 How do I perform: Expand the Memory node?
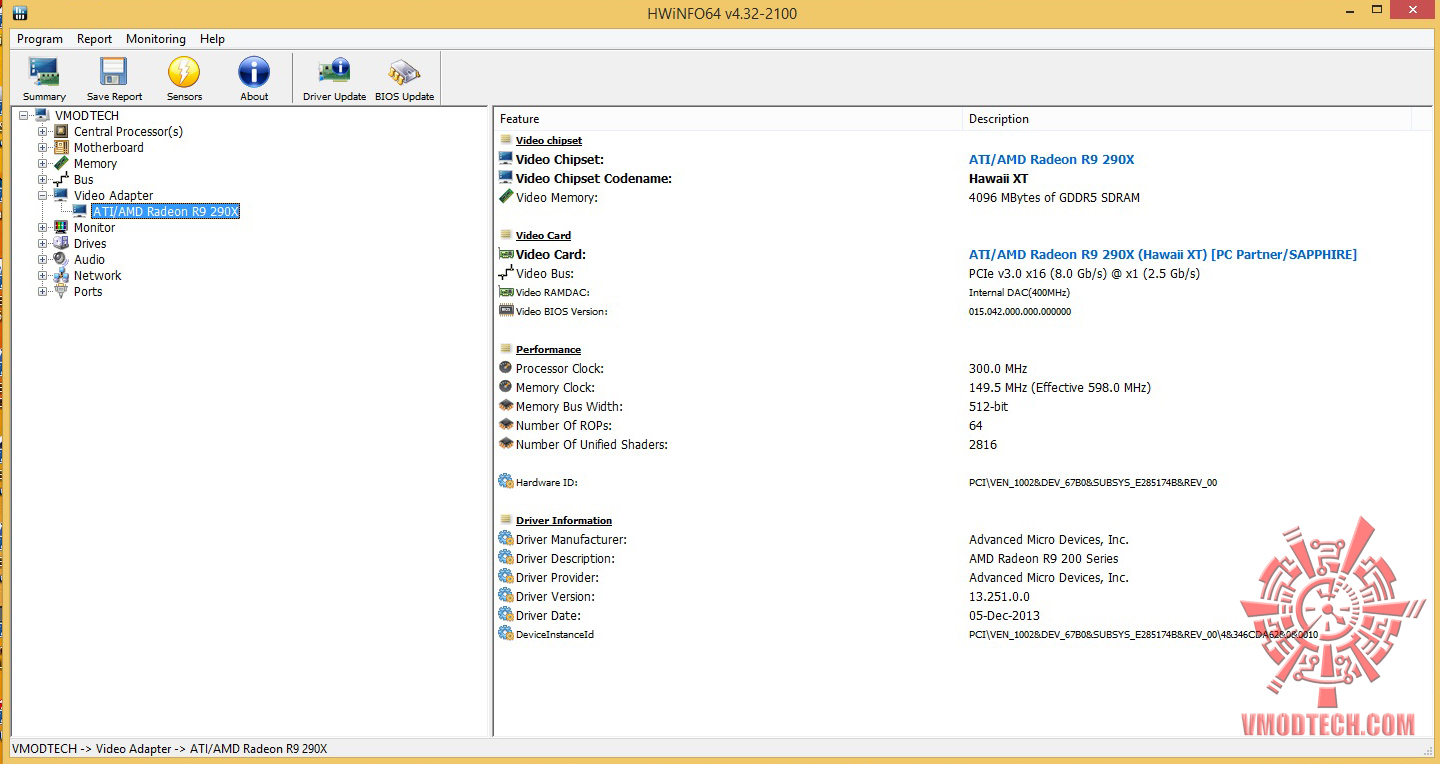tap(43, 164)
